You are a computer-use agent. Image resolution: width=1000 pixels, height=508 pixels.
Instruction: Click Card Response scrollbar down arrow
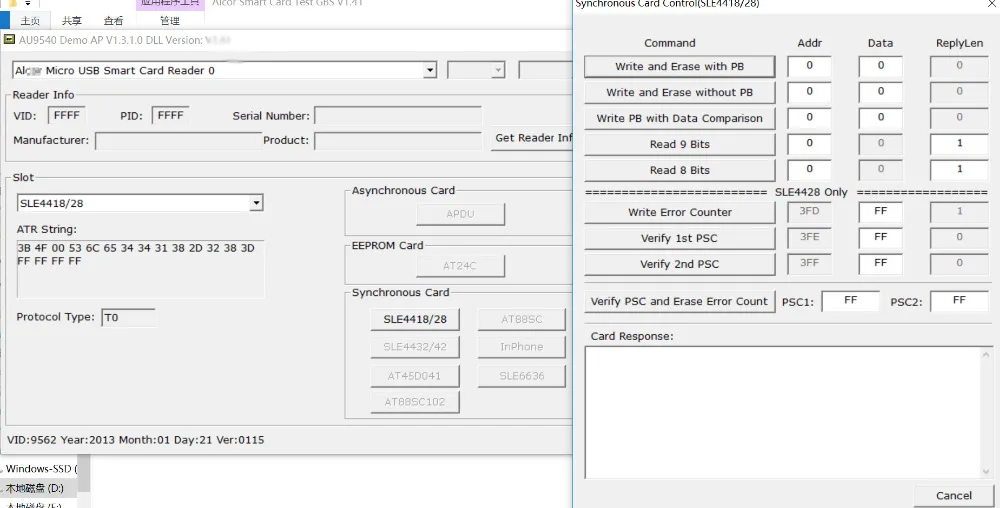(x=986, y=472)
